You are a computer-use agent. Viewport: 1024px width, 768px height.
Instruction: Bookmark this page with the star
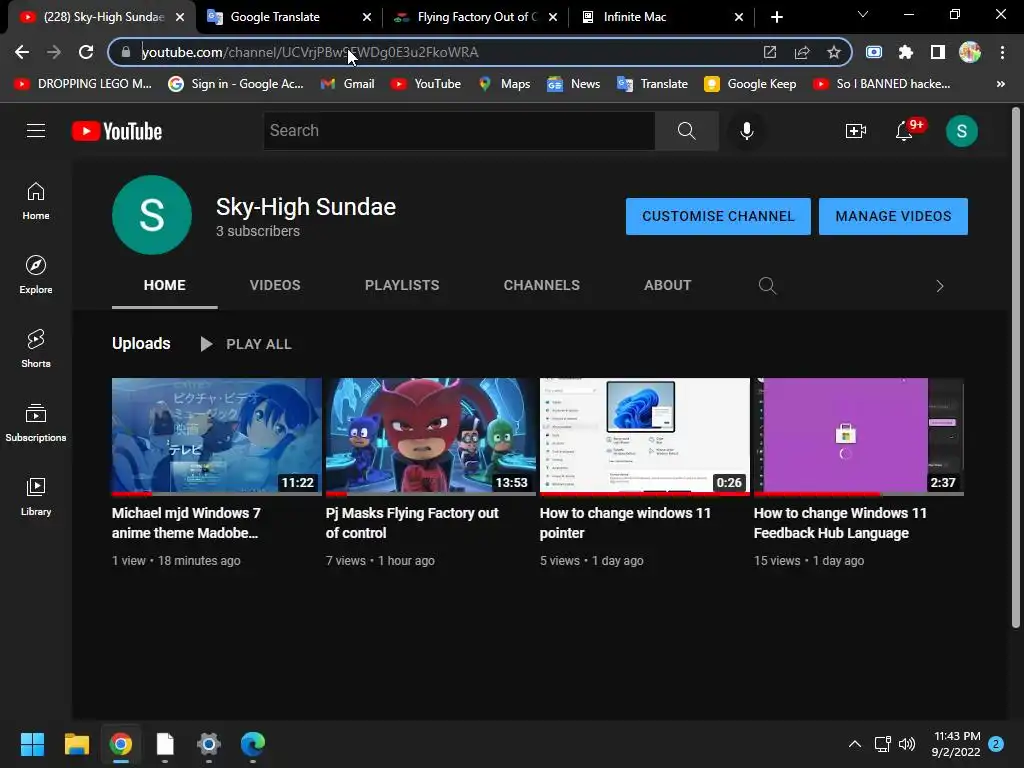point(833,52)
